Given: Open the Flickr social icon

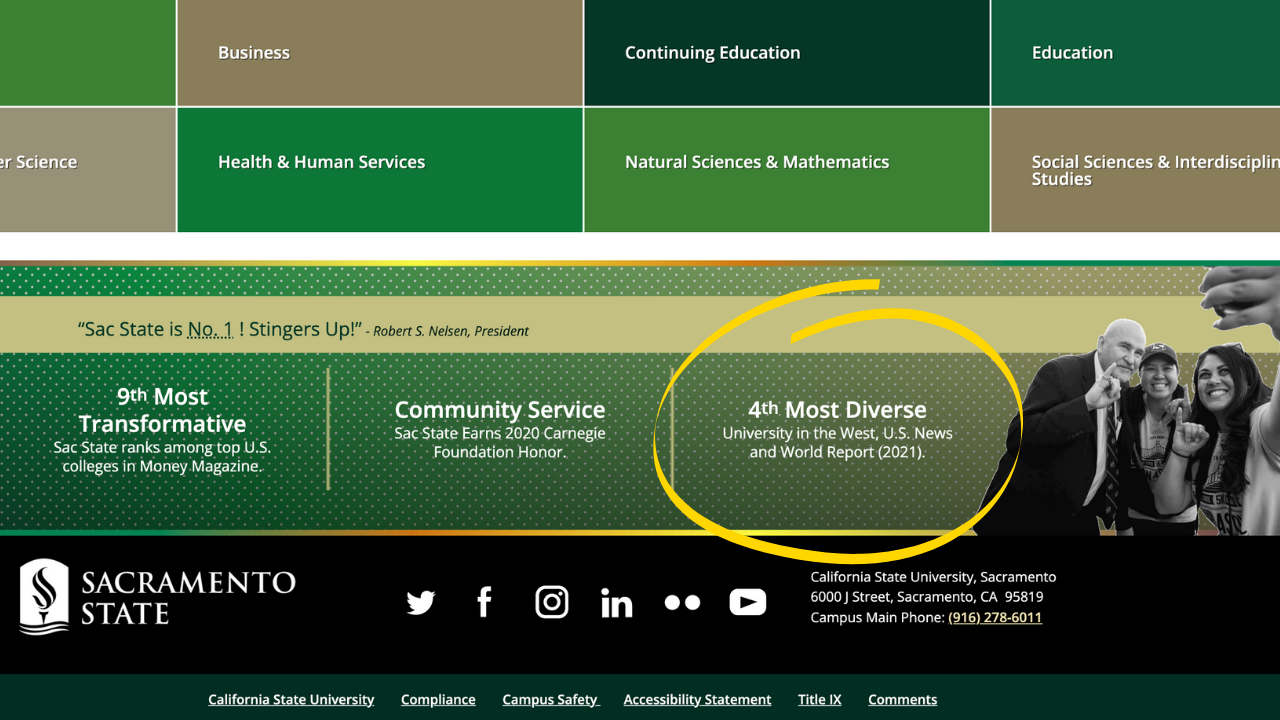Looking at the screenshot, I should click(682, 602).
